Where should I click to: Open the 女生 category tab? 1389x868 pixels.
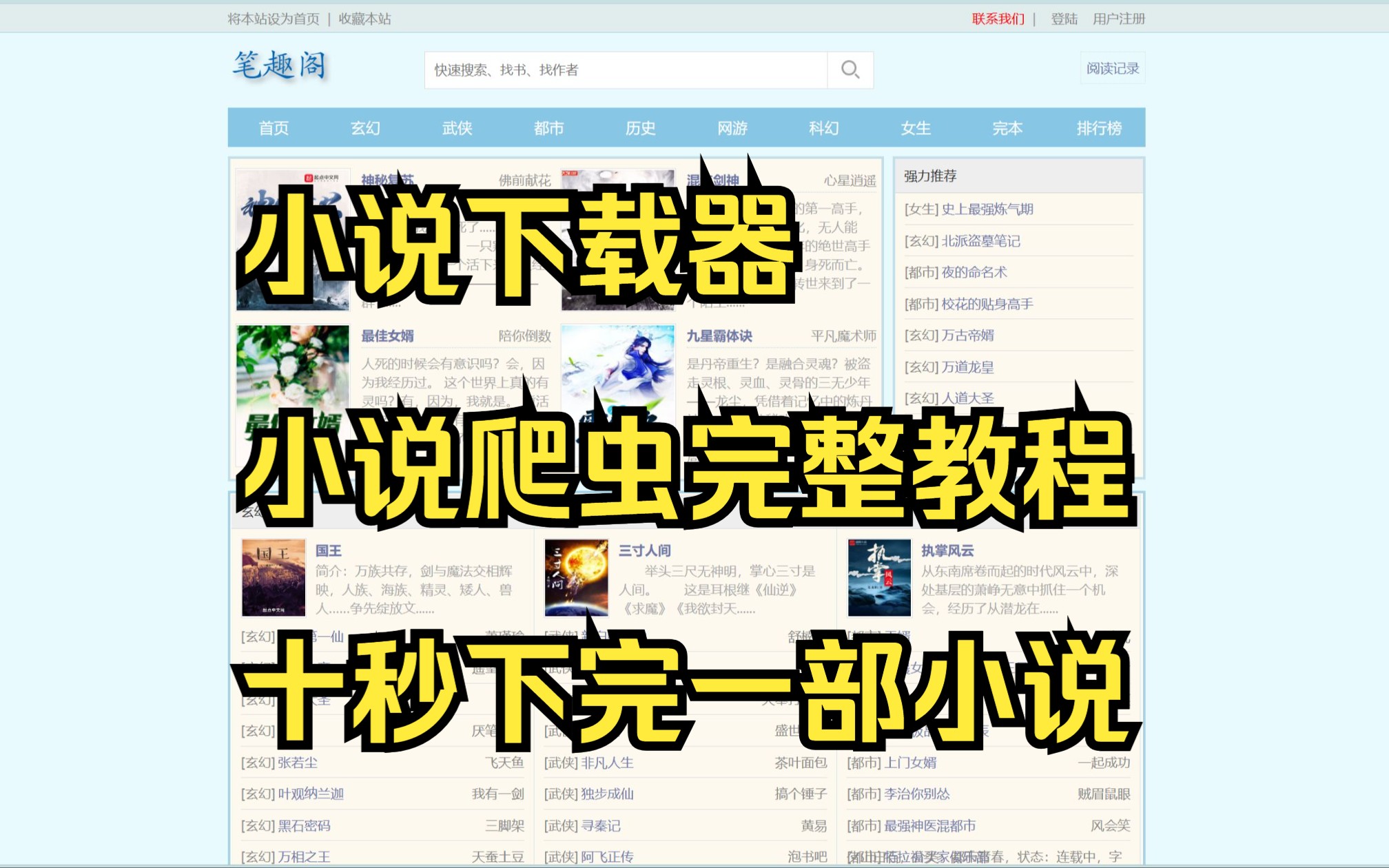[x=916, y=127]
